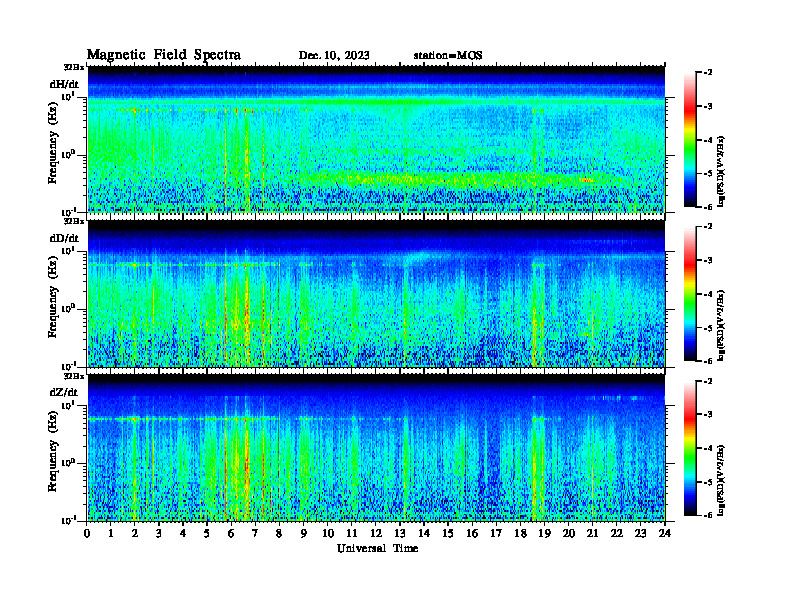Click the log PSD label beside dH/dt colorbar
792x612 pixels.
(720, 171)
